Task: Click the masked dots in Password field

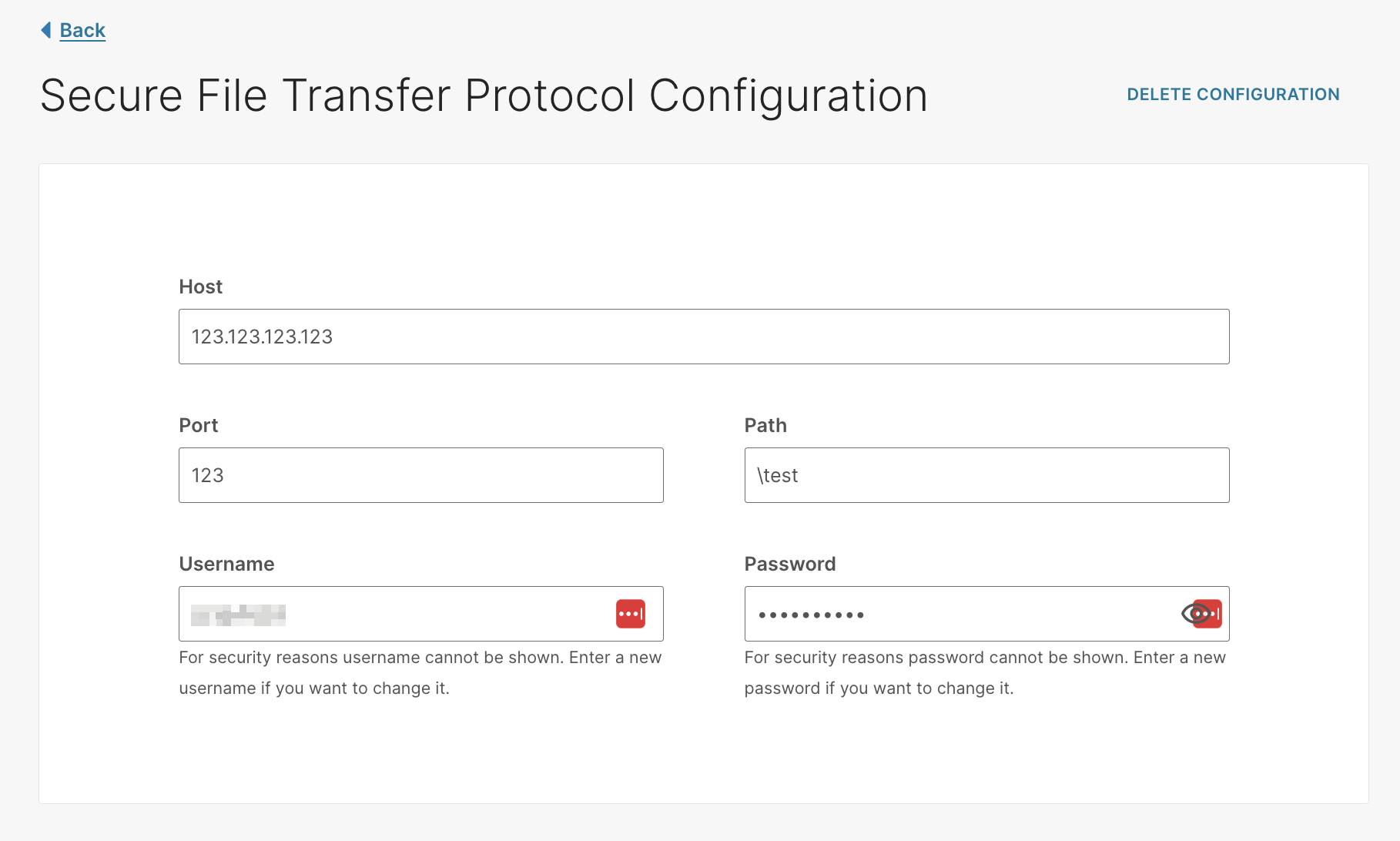Action: pos(811,615)
